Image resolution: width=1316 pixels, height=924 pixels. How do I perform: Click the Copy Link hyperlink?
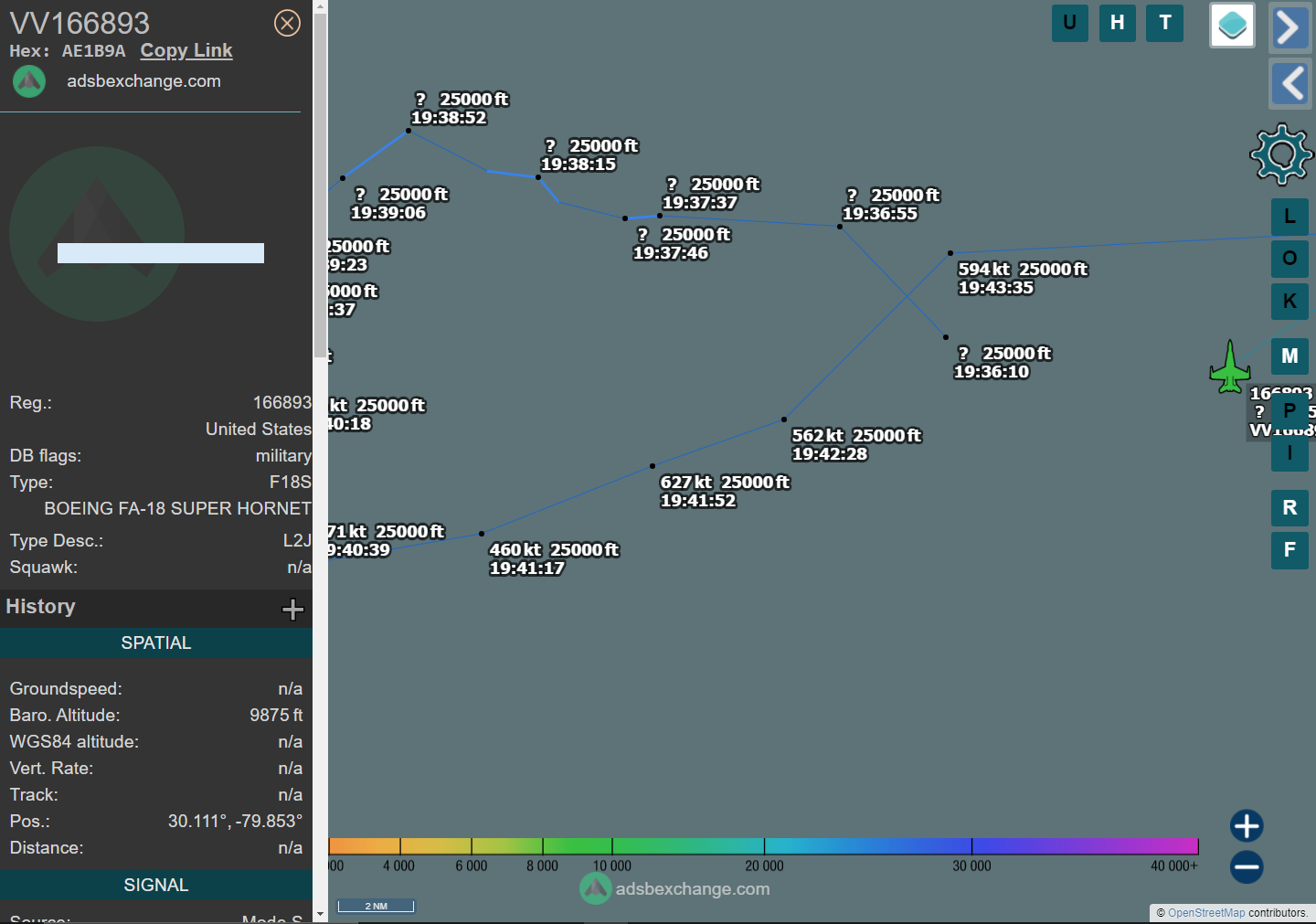[186, 50]
